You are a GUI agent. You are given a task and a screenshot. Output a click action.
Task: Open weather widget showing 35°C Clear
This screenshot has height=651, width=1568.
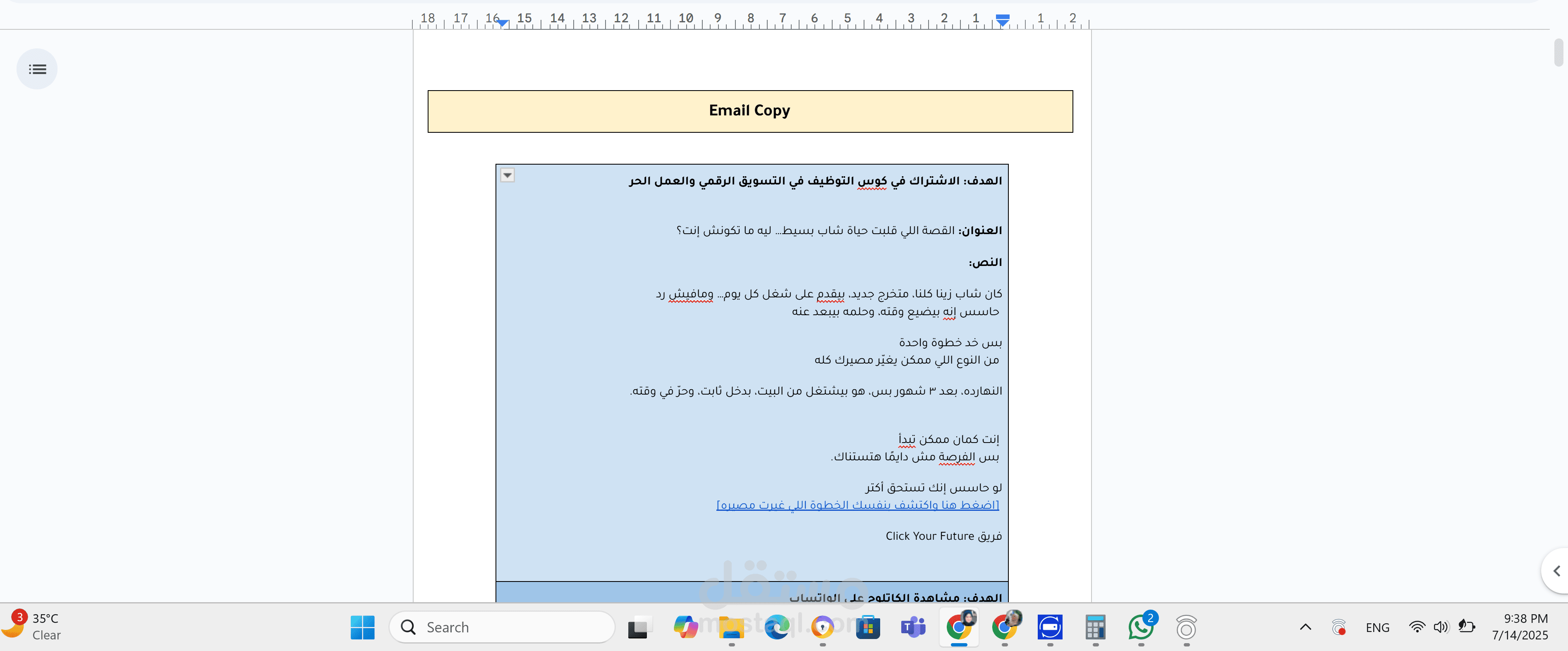point(32,627)
